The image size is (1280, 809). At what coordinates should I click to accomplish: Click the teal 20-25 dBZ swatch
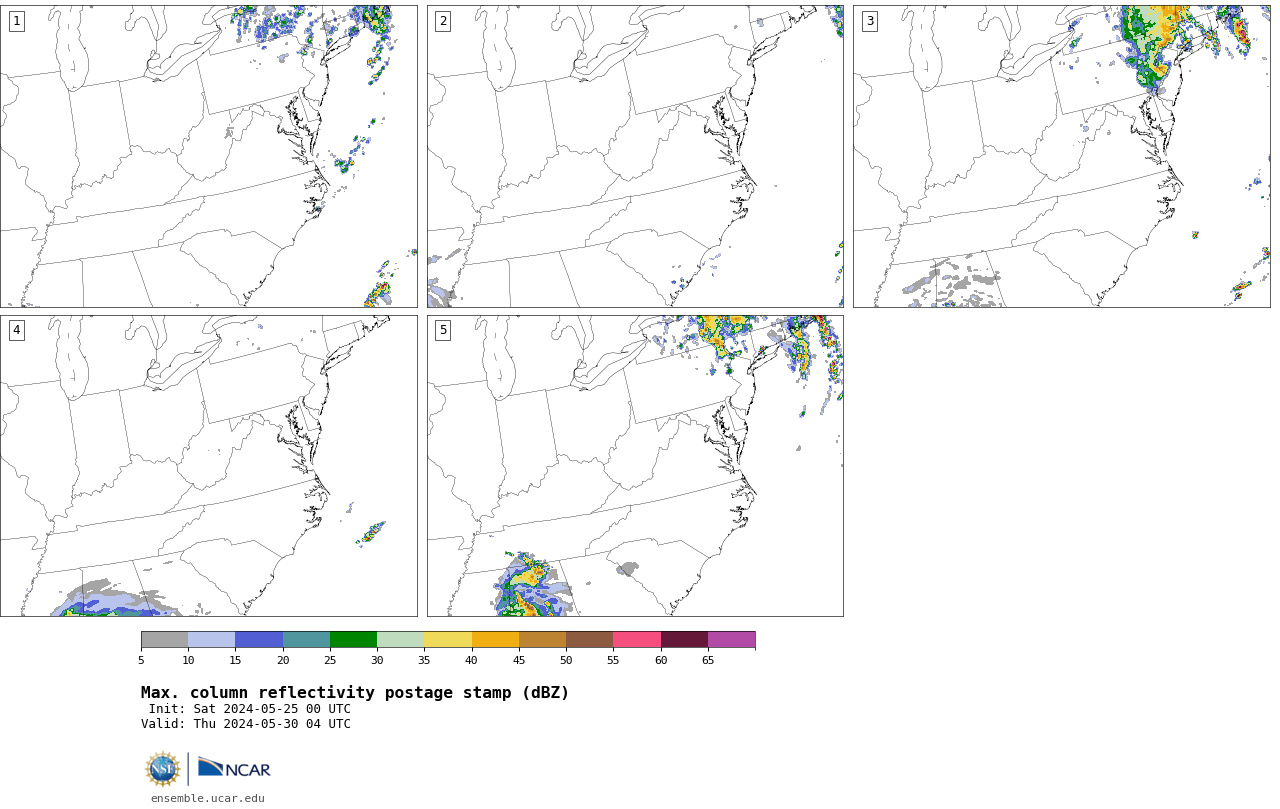[x=306, y=640]
